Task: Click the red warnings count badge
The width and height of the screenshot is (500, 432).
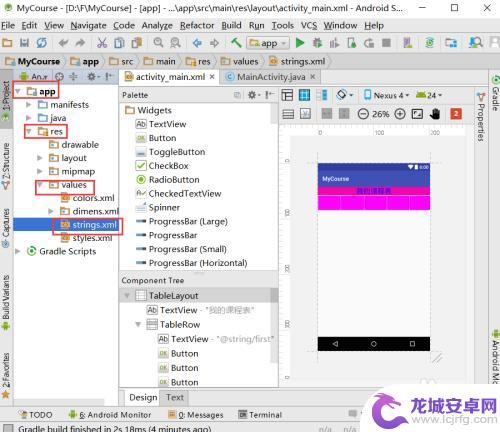Action: coord(456,114)
